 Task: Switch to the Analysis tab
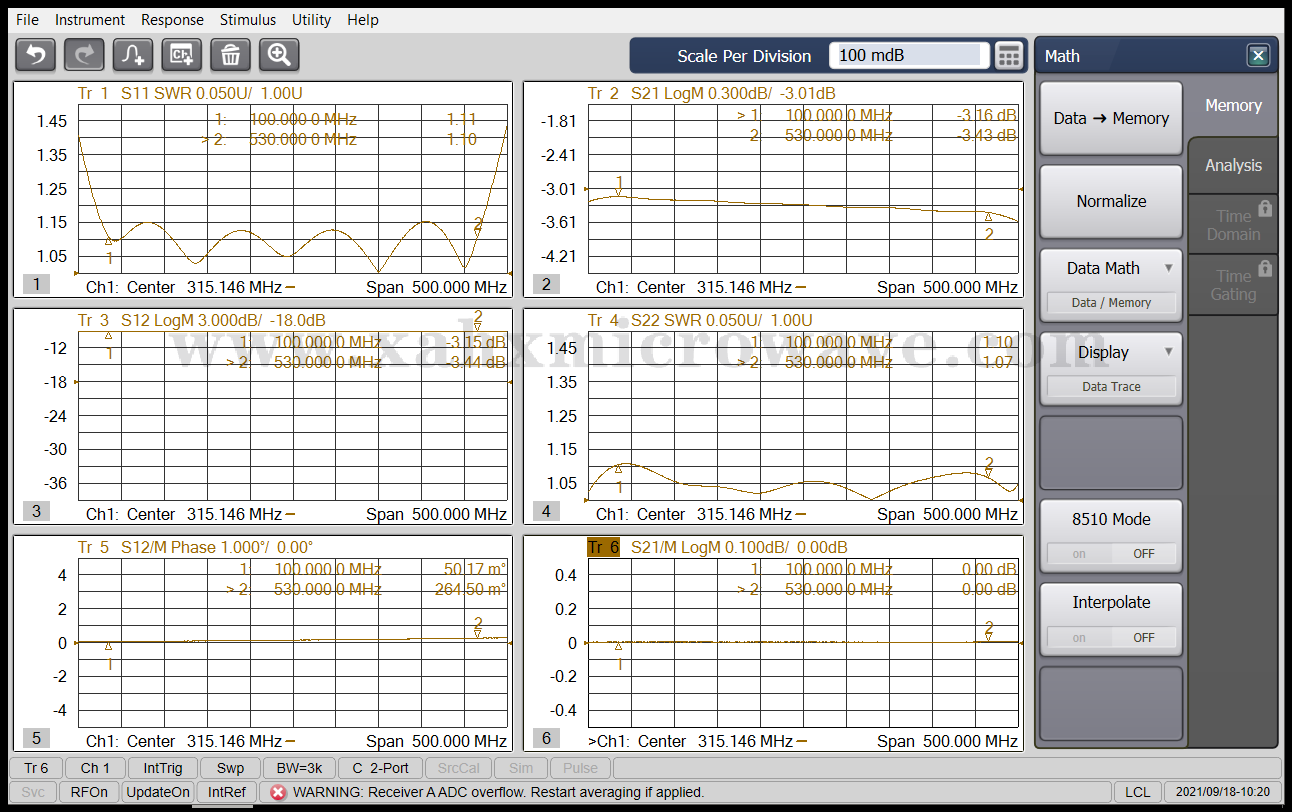click(x=1233, y=166)
